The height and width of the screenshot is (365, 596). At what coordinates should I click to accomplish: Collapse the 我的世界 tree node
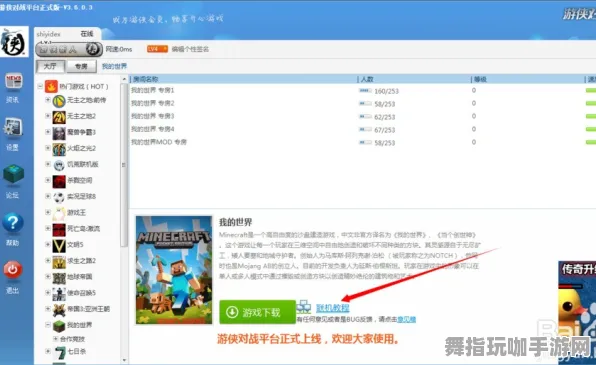48,325
